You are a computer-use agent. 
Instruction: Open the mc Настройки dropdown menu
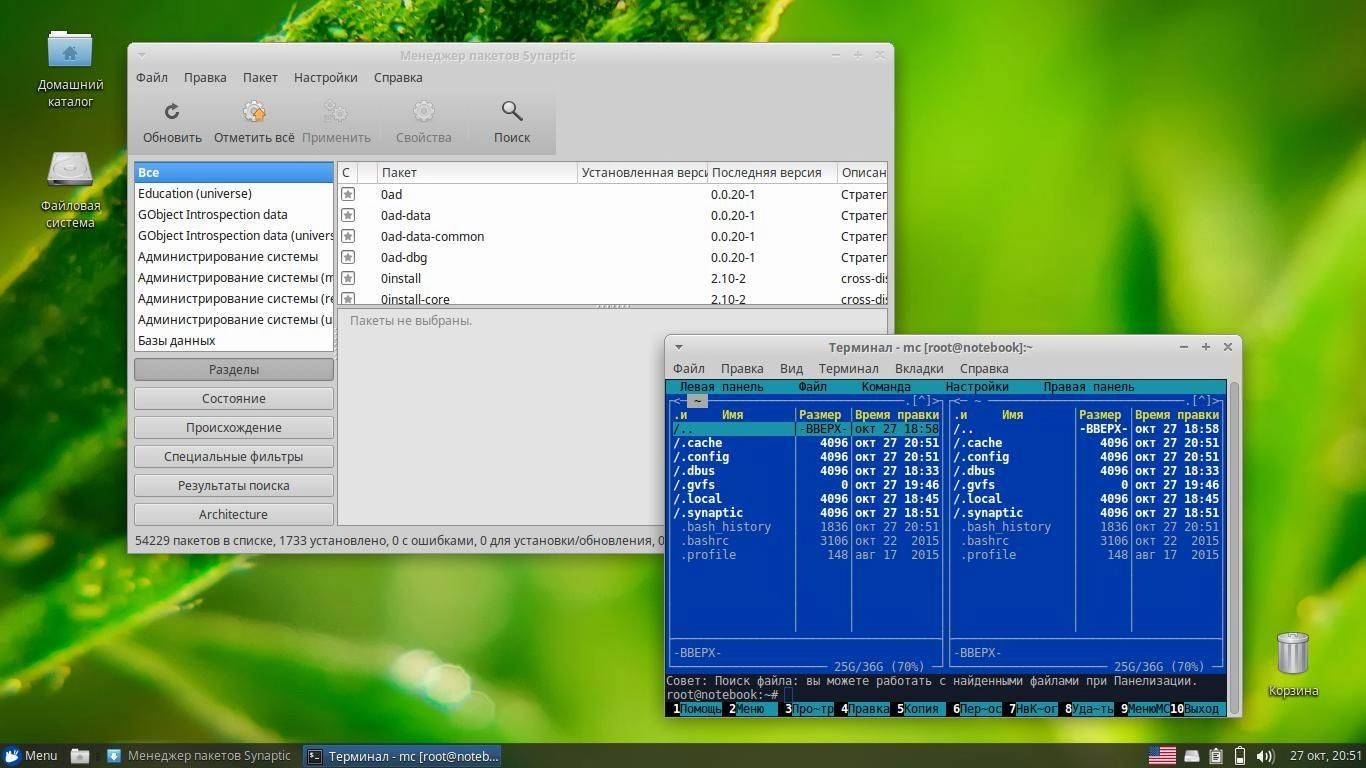coord(977,387)
